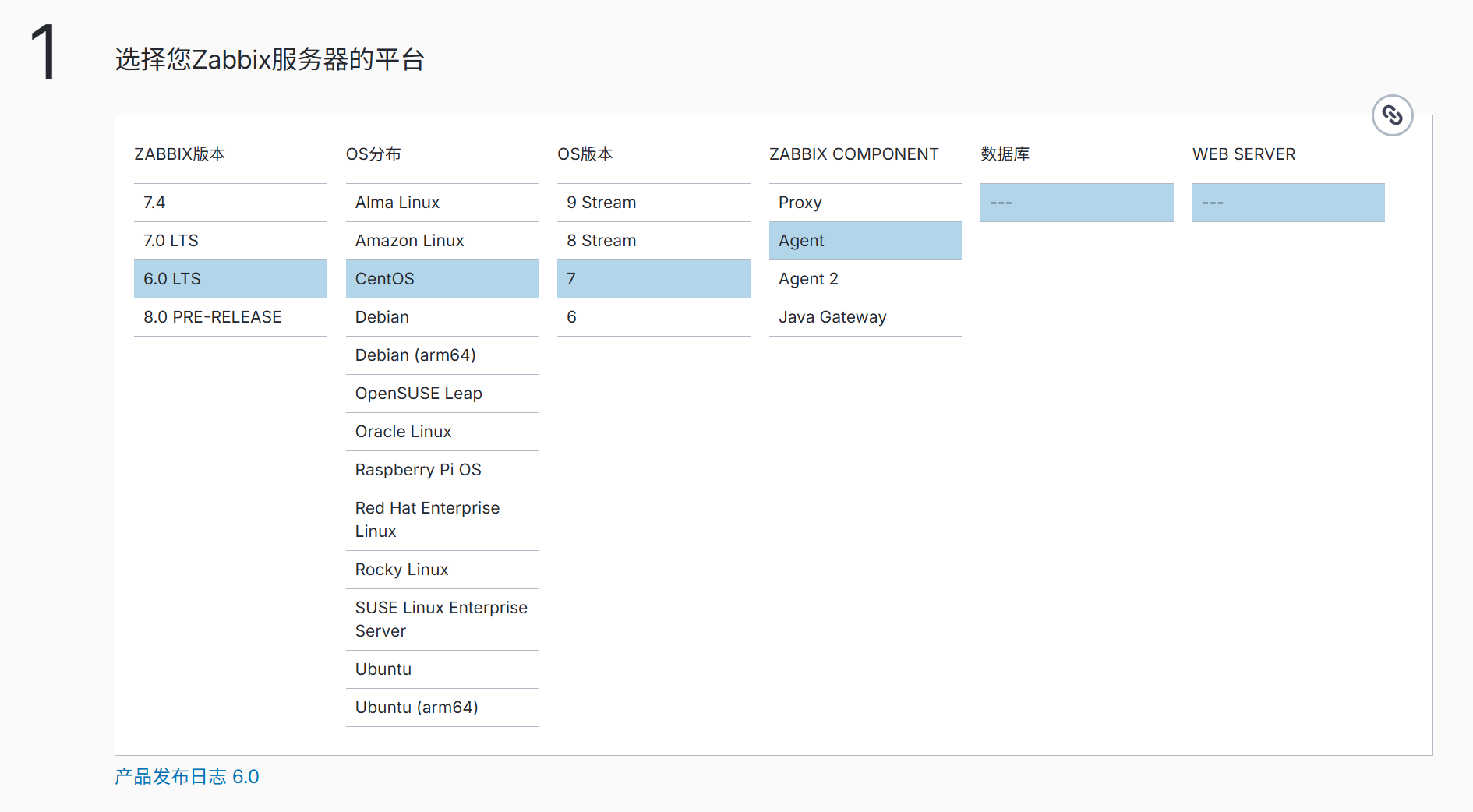Select Oracle Linux distribution
The height and width of the screenshot is (812, 1473).
(442, 432)
